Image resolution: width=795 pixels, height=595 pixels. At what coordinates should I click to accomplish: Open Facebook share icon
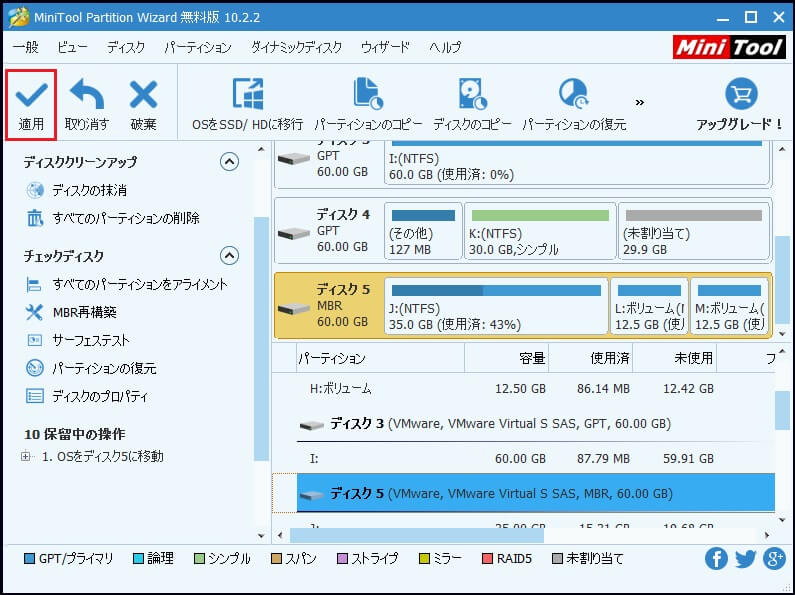click(716, 559)
